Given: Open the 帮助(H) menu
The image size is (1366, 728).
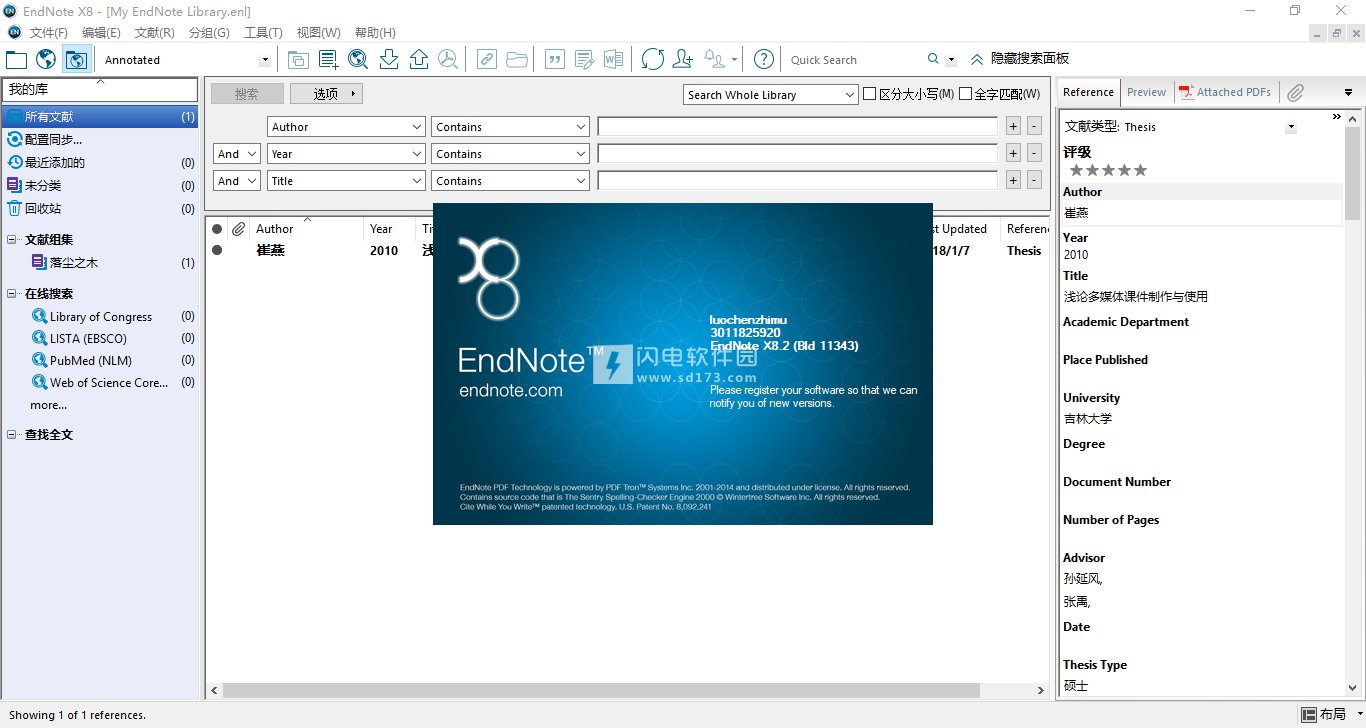Looking at the screenshot, I should tap(375, 33).
